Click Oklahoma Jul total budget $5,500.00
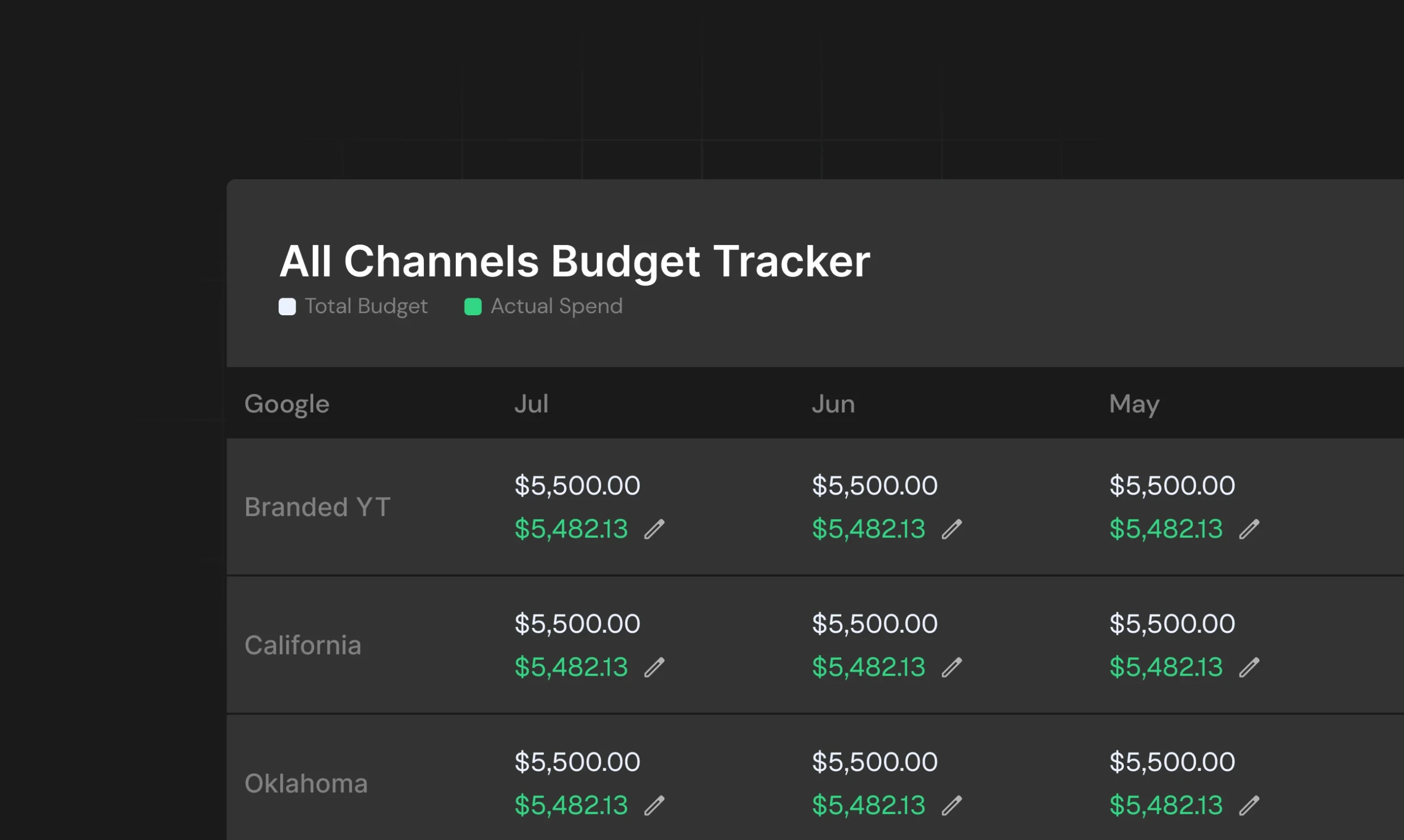The image size is (1404, 840). (577, 762)
